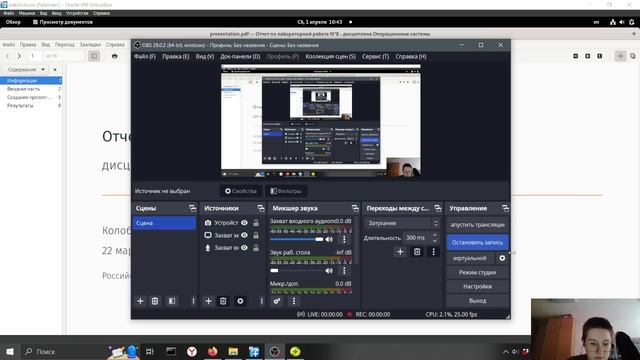Delete the selected scene with trash icon
The height and width of the screenshot is (360, 640).
[x=155, y=301]
